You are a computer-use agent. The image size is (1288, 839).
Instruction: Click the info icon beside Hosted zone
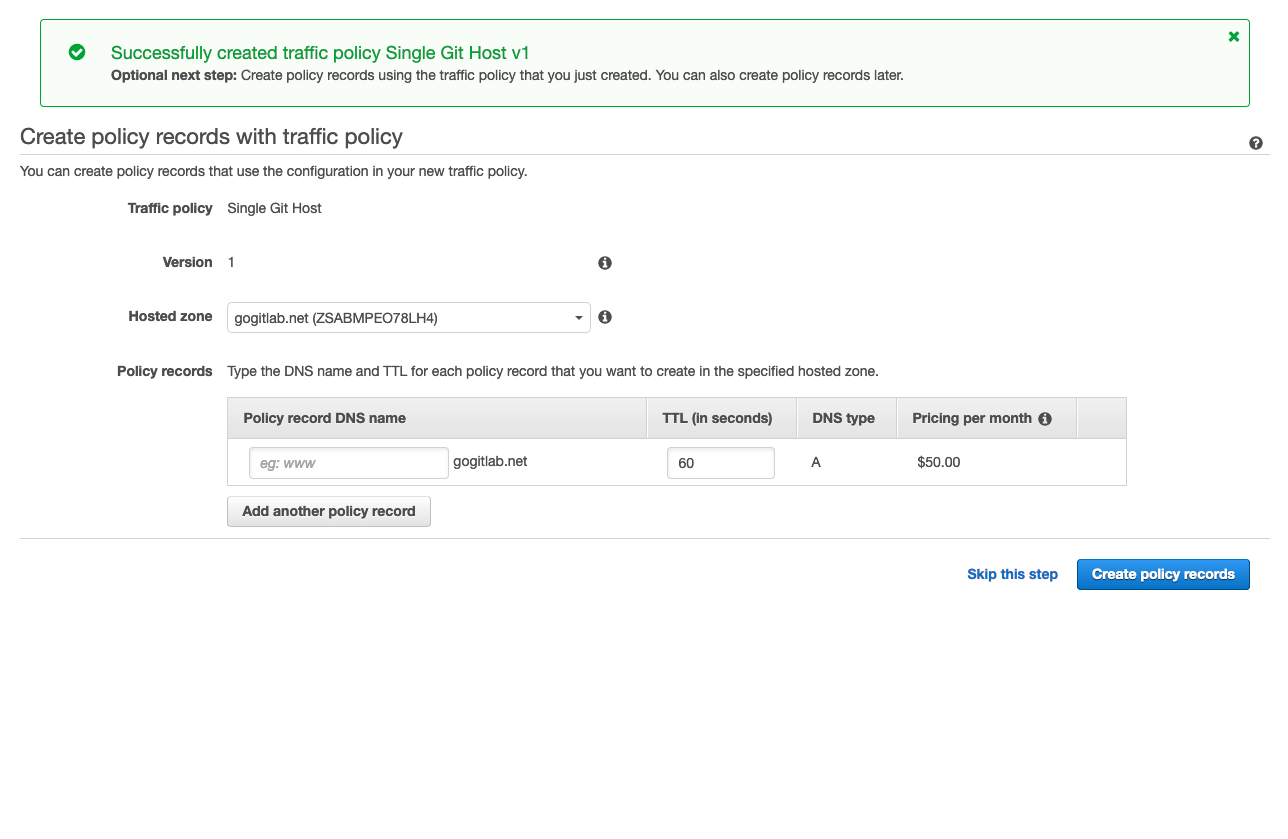pyautogui.click(x=604, y=316)
